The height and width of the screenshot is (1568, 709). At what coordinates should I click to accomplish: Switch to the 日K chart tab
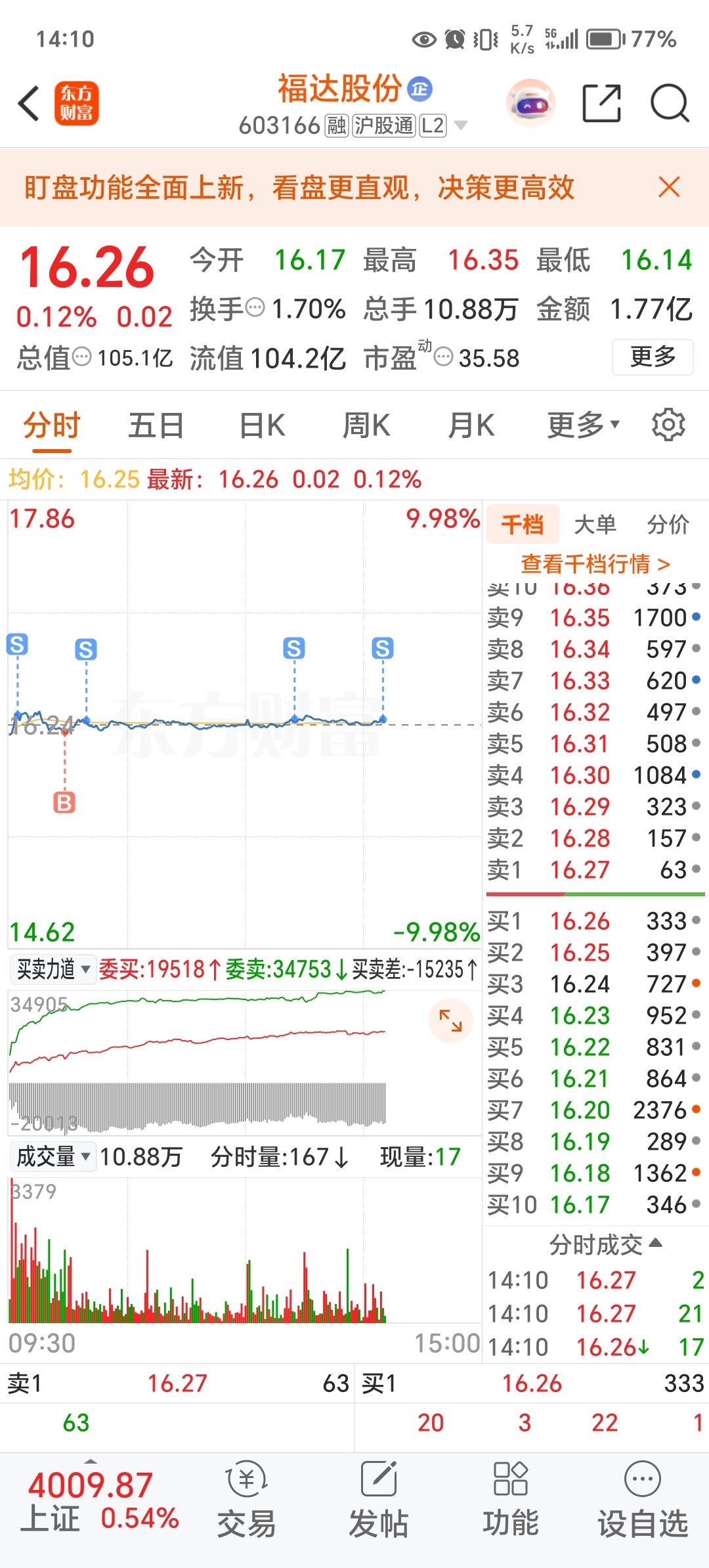coord(262,425)
